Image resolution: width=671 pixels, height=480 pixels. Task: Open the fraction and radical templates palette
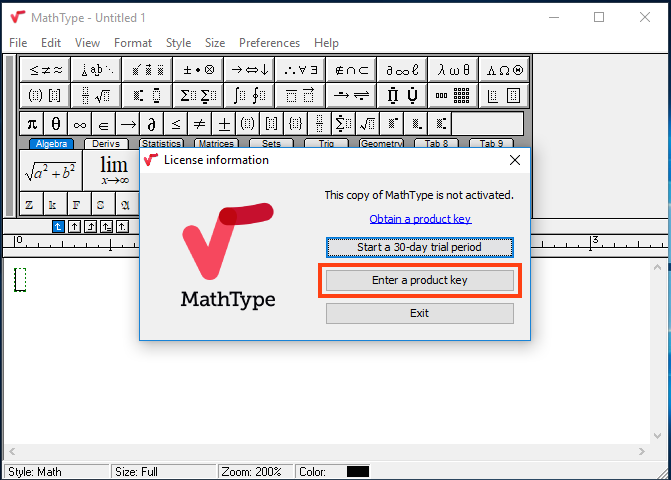pos(96,95)
